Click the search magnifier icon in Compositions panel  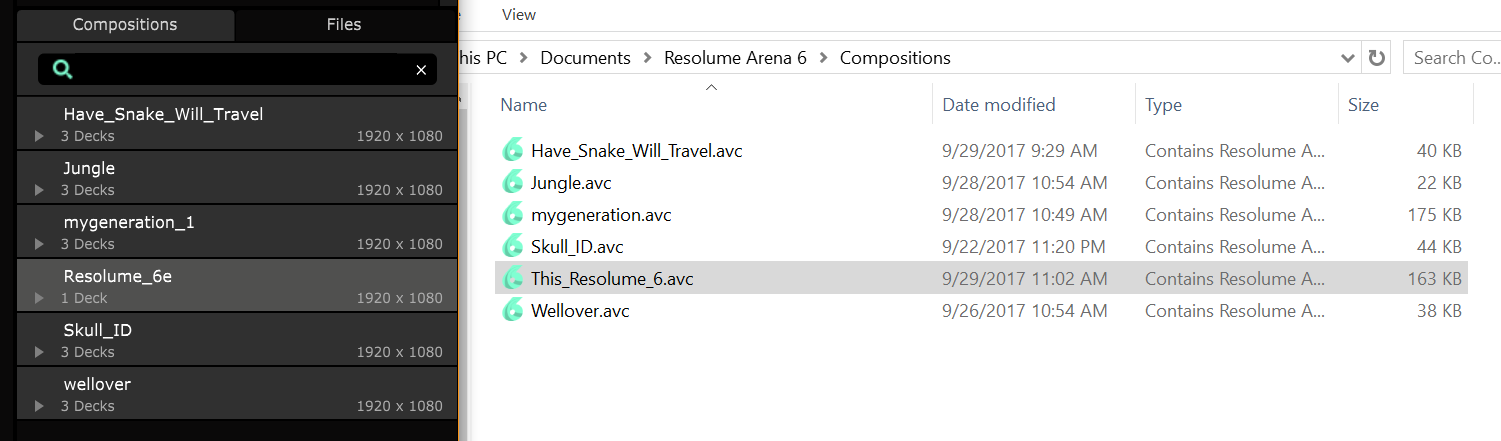pos(62,69)
